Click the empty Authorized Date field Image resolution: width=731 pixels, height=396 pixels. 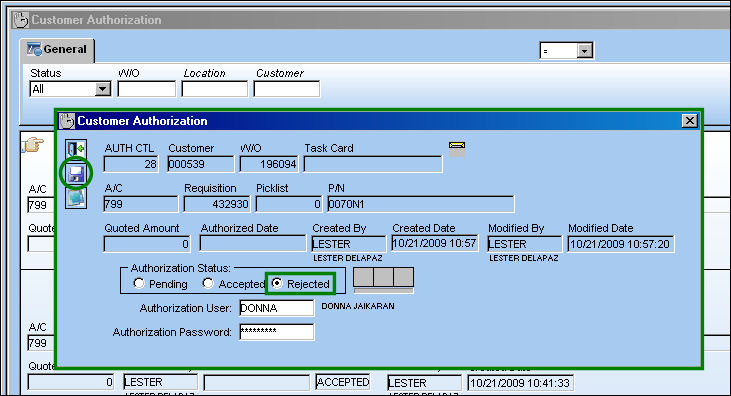point(253,244)
